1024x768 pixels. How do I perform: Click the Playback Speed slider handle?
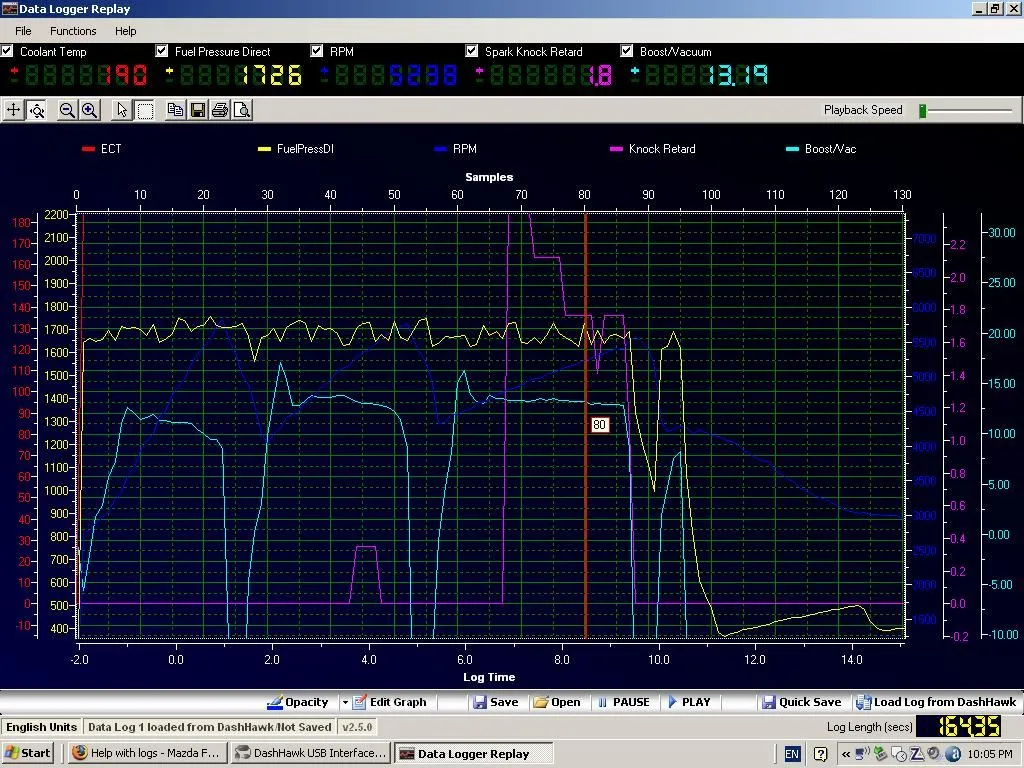[923, 110]
